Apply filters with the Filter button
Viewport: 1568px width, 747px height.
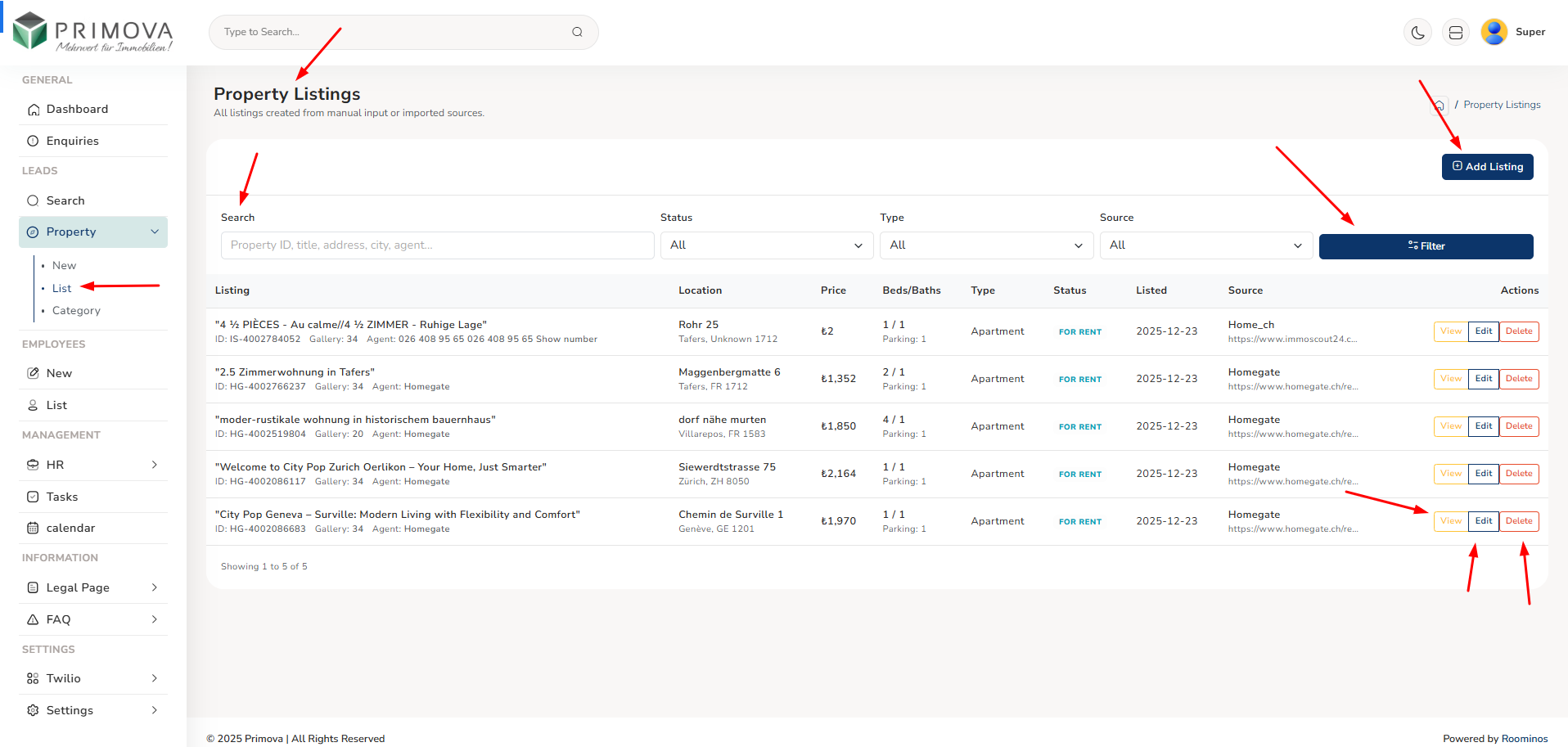(x=1426, y=246)
